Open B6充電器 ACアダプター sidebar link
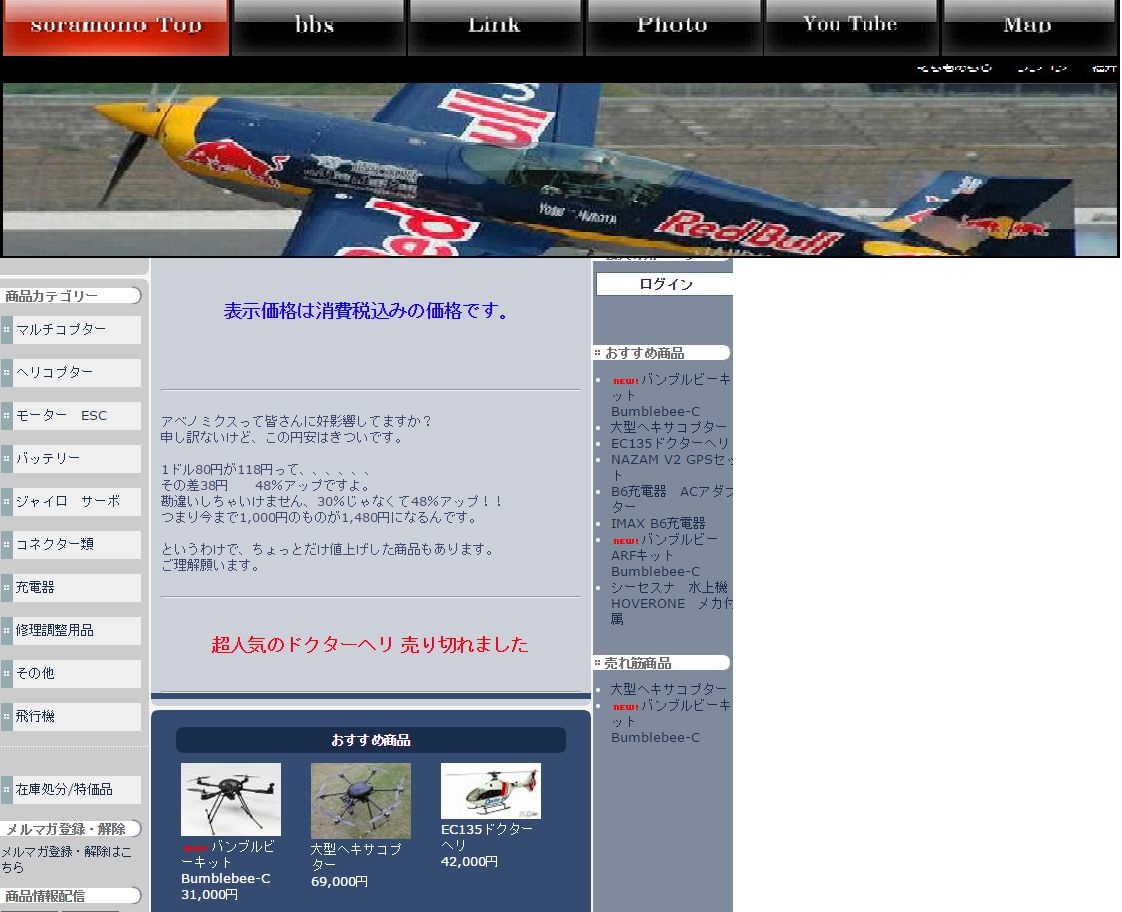 click(671, 499)
